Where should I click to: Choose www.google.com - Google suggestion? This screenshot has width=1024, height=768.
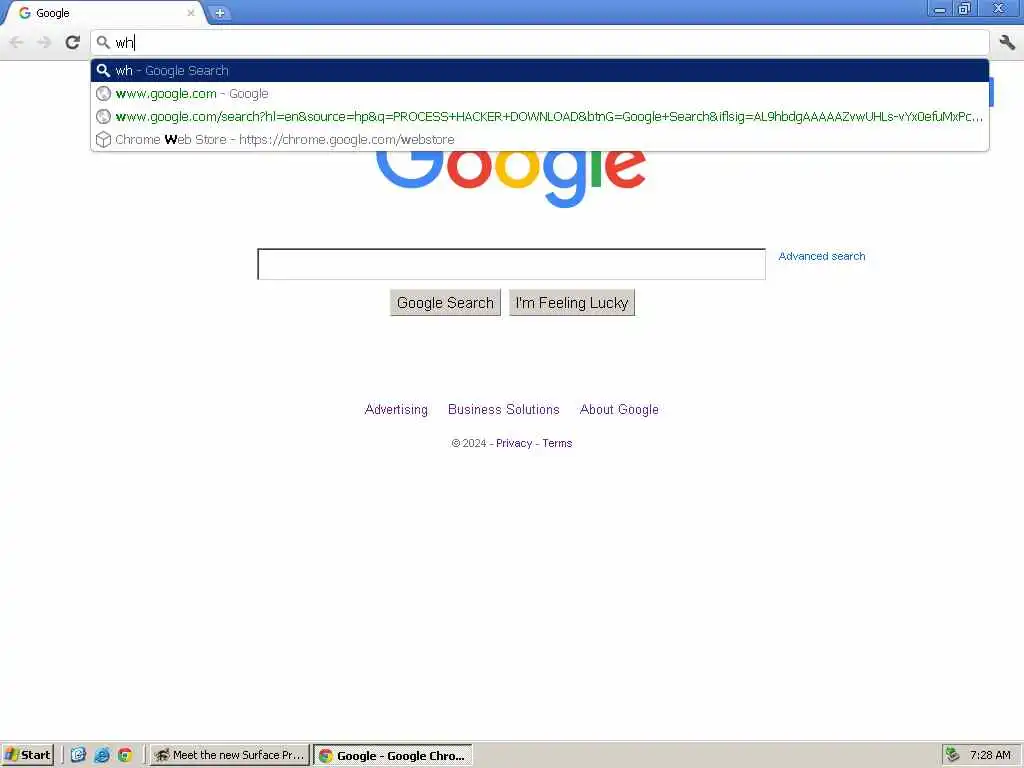click(x=539, y=93)
